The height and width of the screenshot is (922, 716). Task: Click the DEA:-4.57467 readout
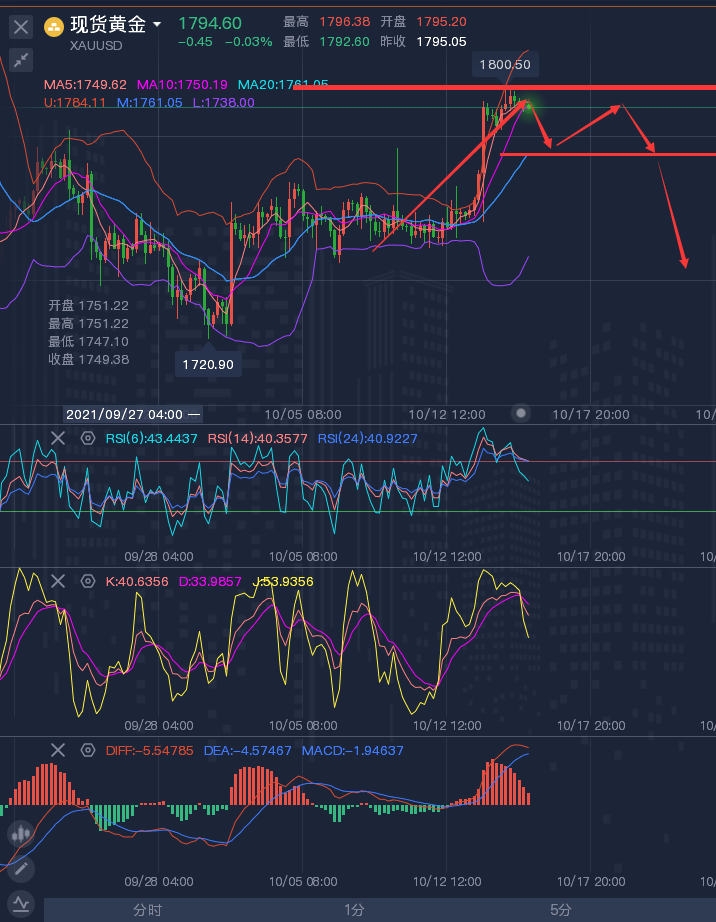[x=247, y=751]
